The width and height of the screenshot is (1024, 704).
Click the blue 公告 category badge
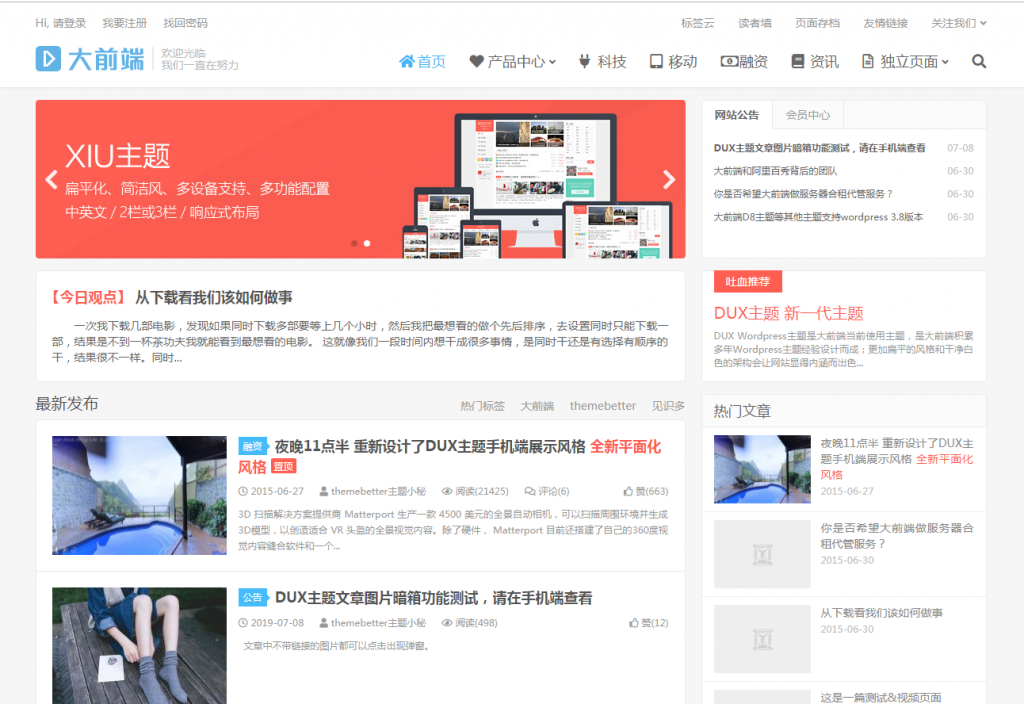tap(253, 597)
